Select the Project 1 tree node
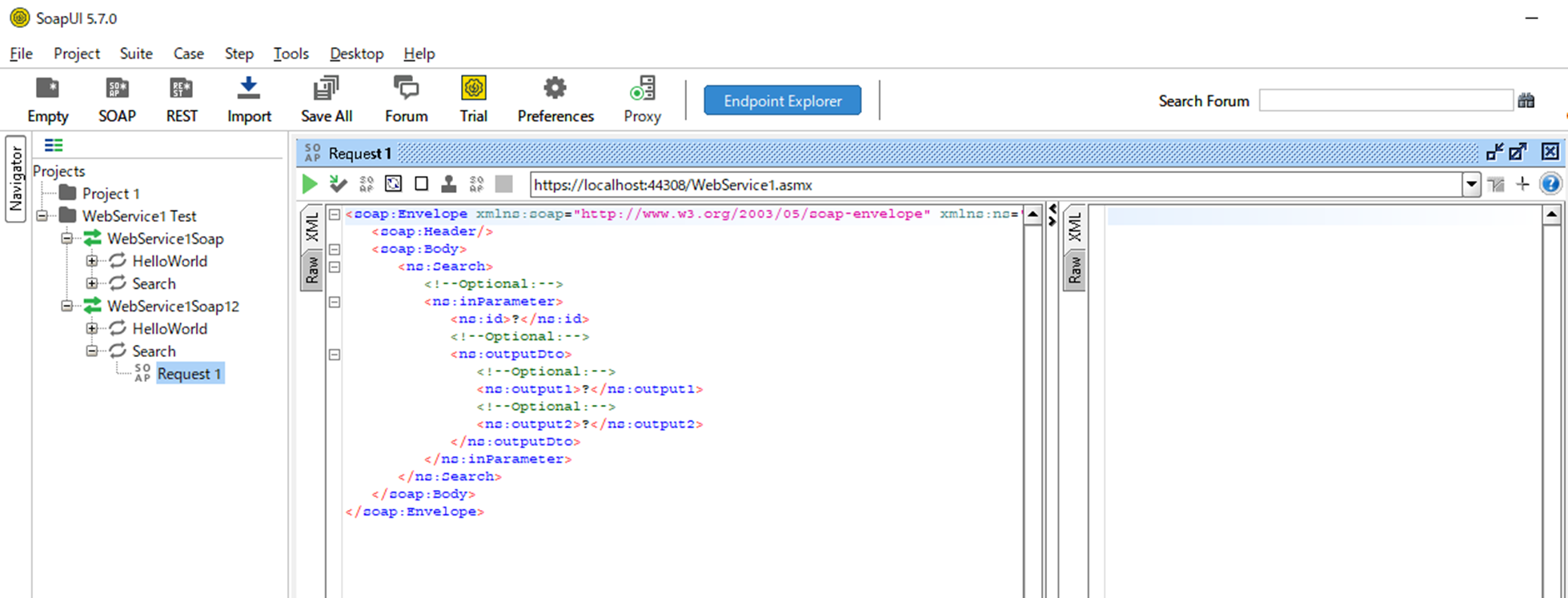The image size is (1568, 598). [111, 193]
